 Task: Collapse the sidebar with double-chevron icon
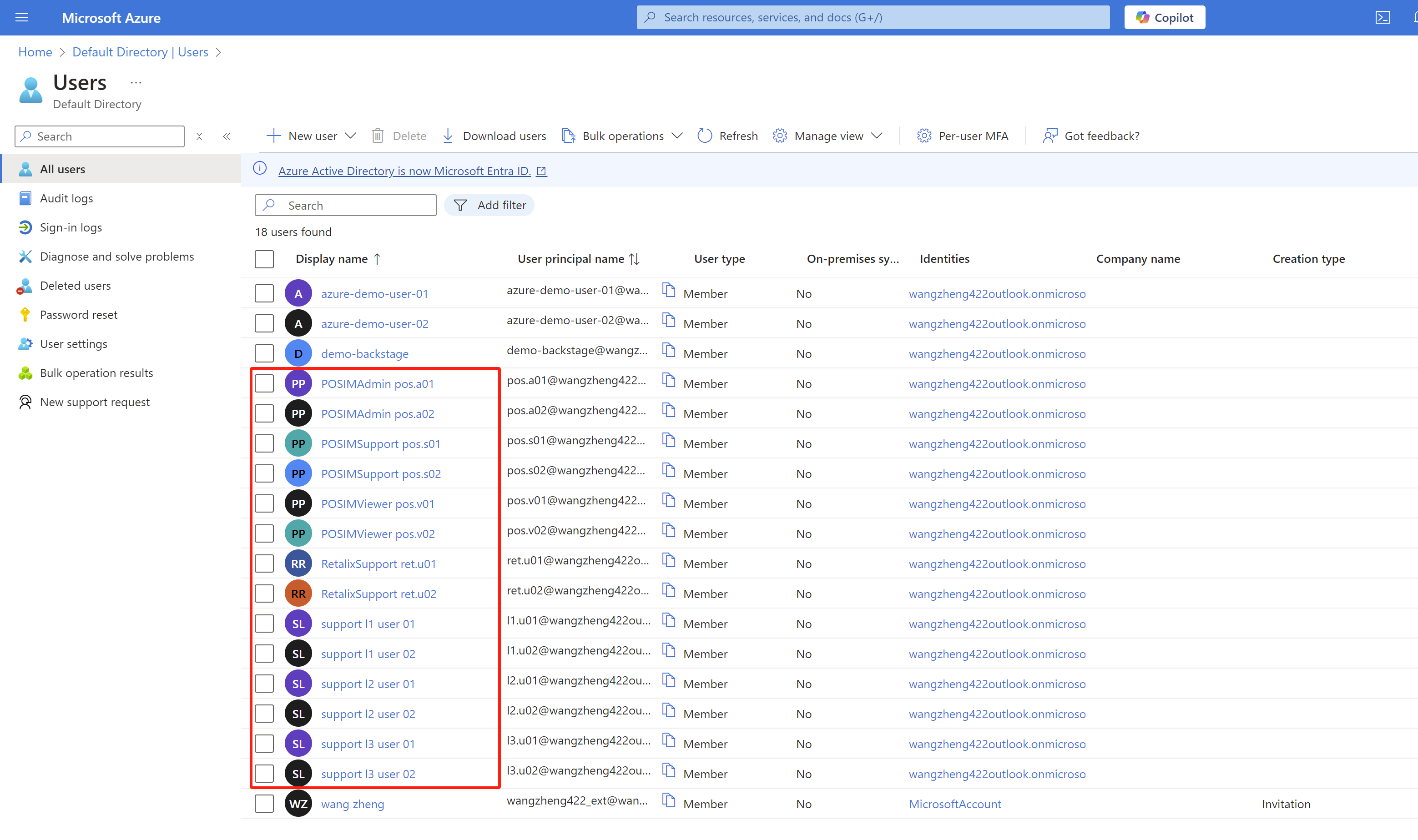227,136
